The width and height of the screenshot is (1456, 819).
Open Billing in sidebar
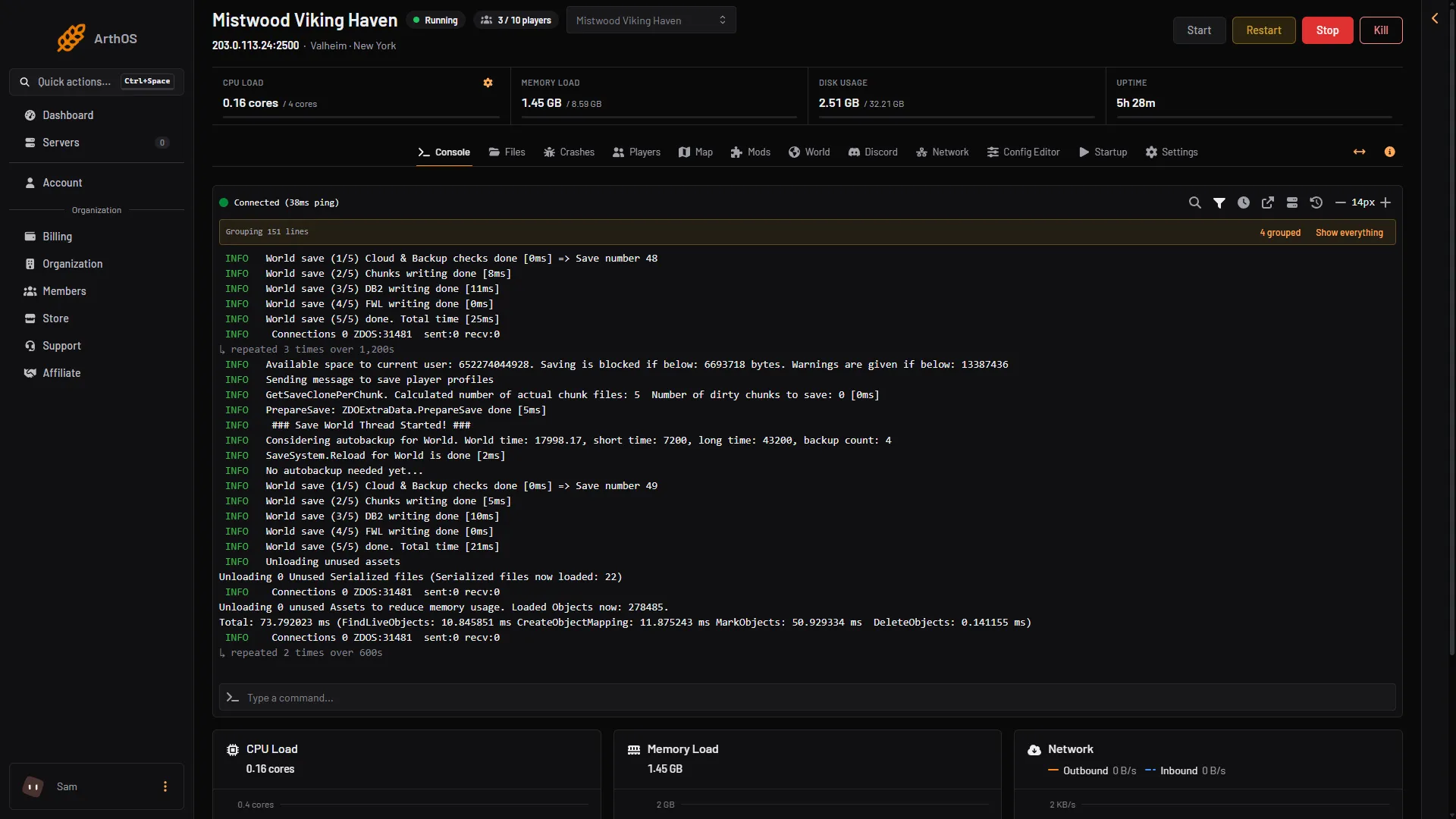96,237
